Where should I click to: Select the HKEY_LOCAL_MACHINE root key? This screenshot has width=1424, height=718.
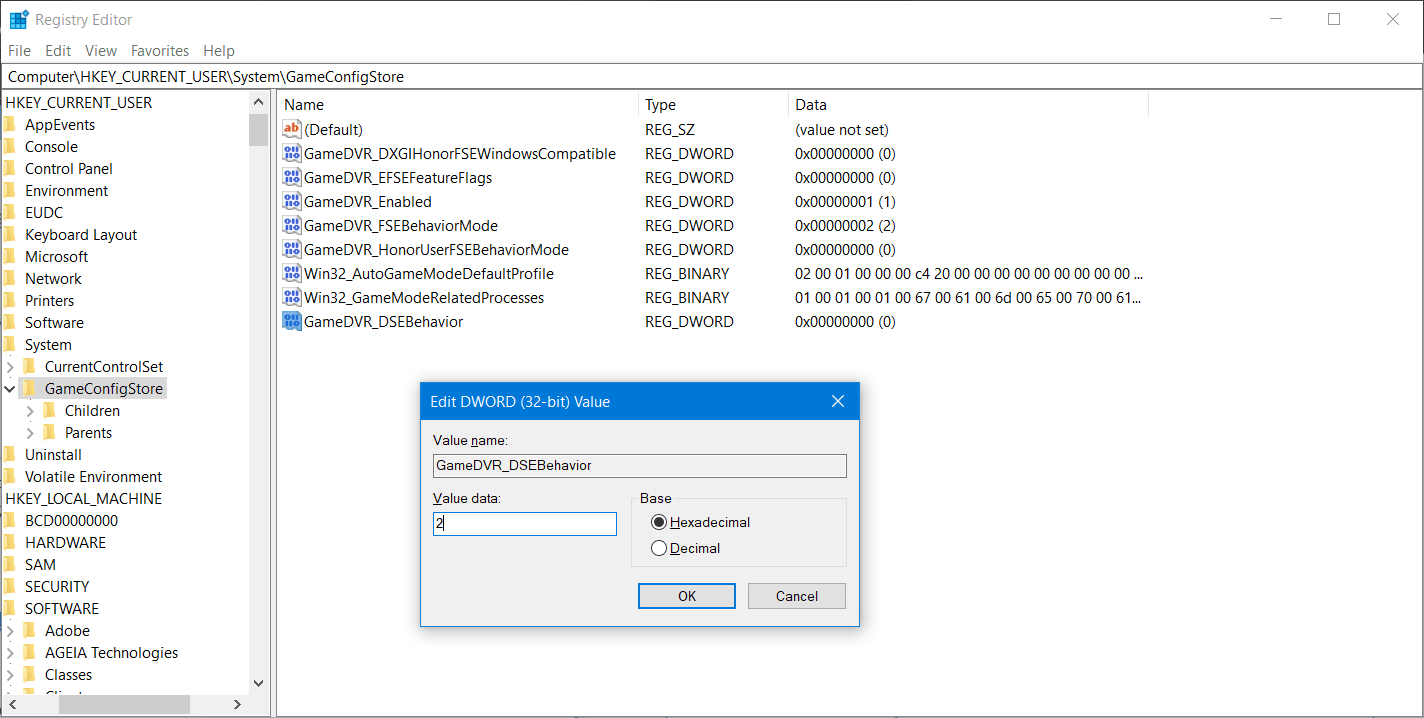point(83,498)
